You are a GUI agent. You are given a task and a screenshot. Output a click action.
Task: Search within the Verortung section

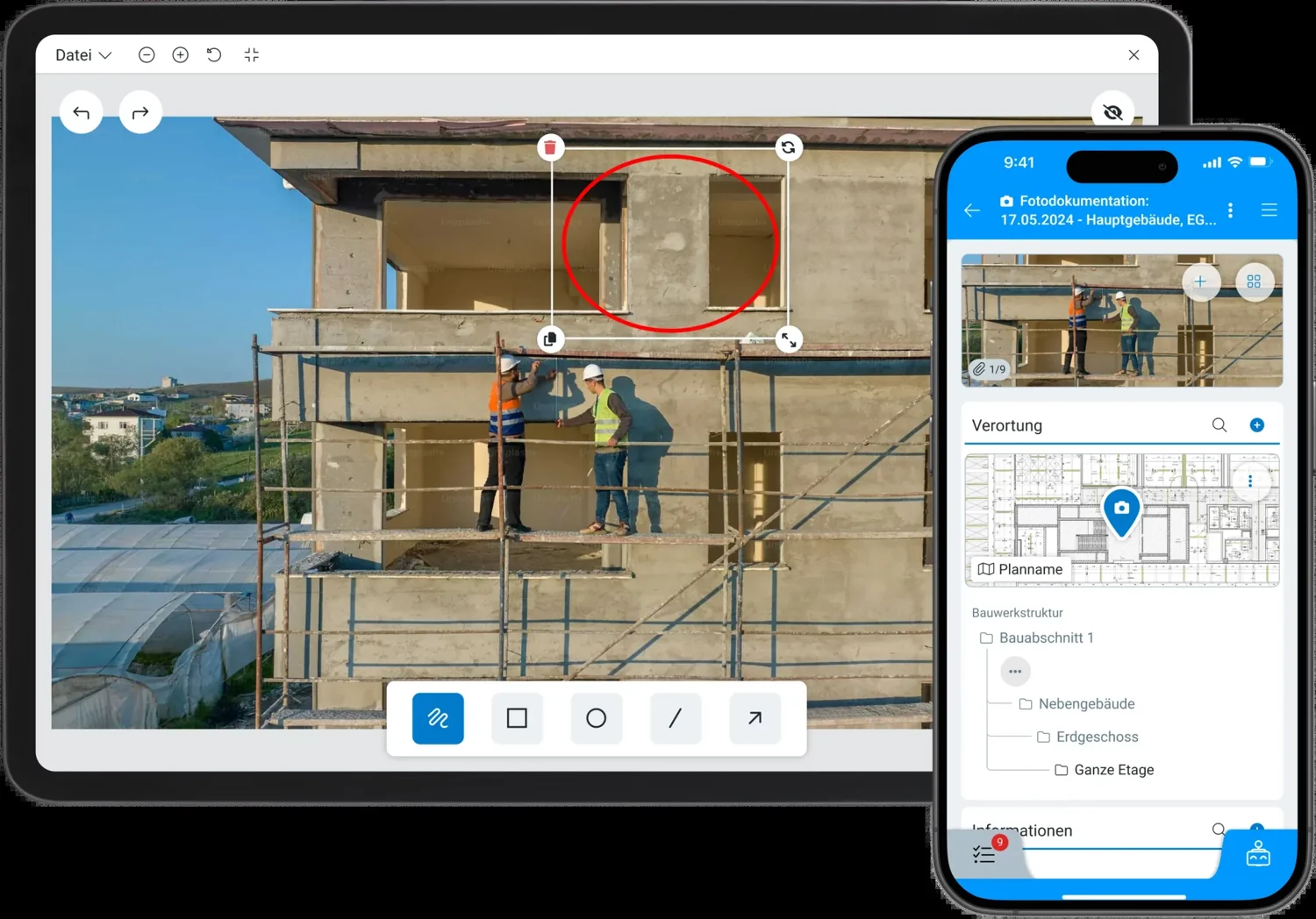click(1219, 425)
